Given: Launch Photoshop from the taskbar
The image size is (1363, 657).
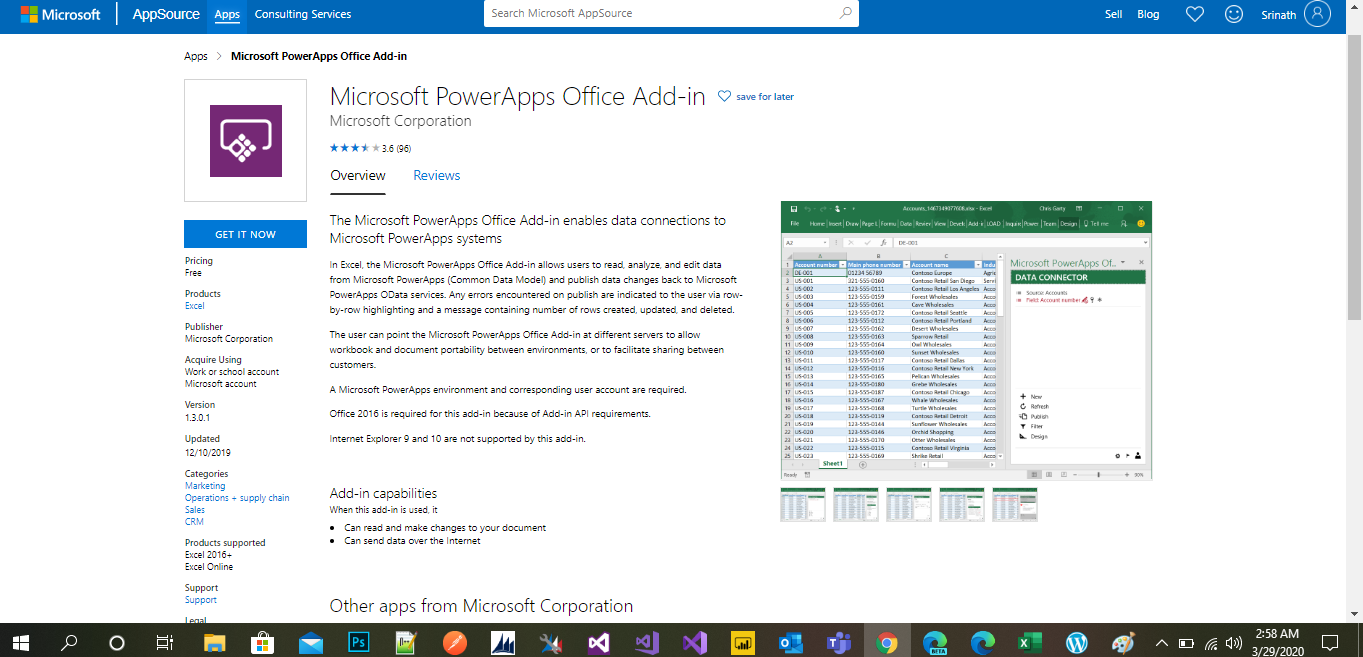Looking at the screenshot, I should (358, 641).
